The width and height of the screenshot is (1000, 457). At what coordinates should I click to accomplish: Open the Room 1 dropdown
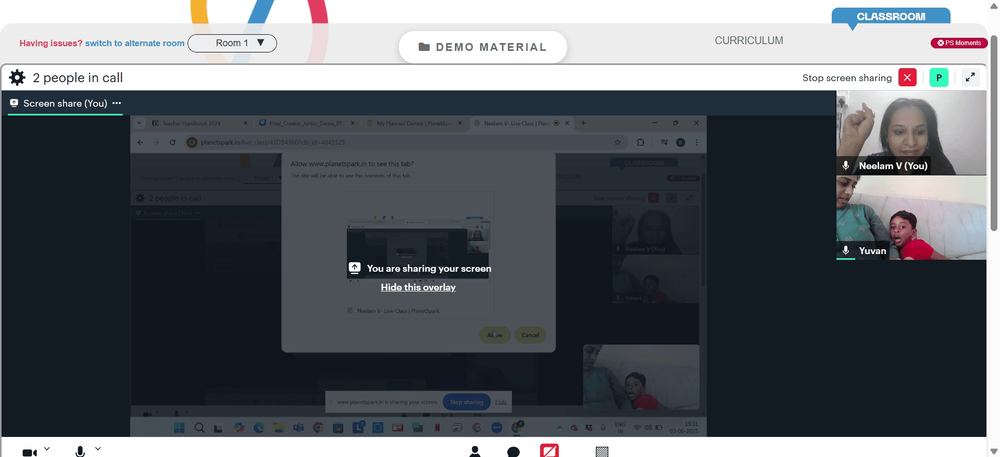(232, 43)
